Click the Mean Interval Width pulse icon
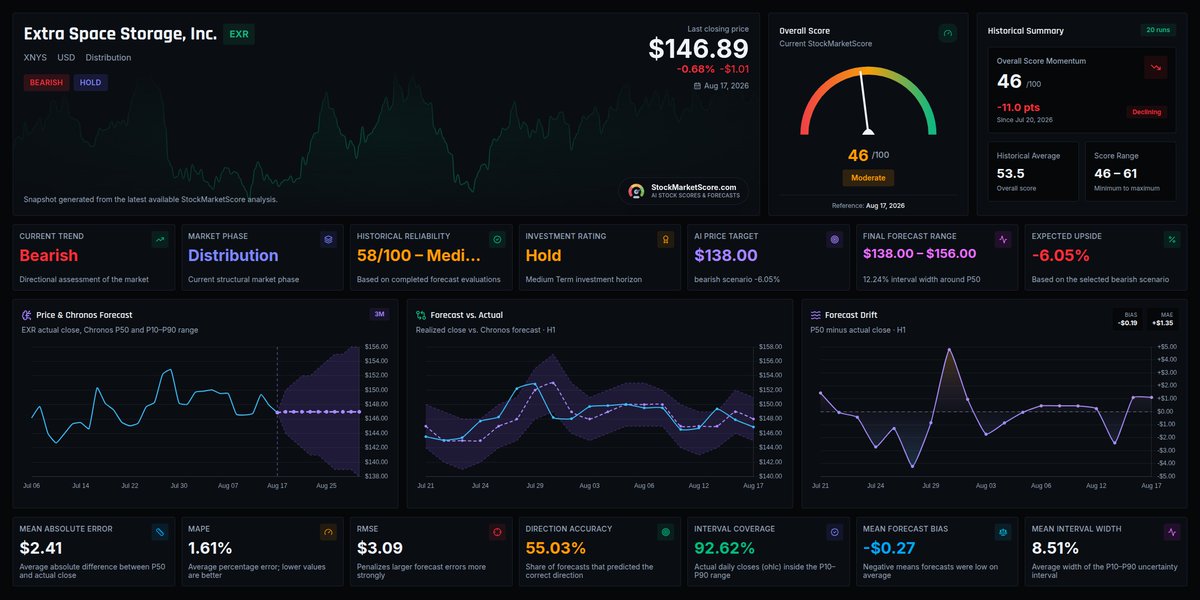Viewport: 1200px width, 600px height. click(1171, 532)
